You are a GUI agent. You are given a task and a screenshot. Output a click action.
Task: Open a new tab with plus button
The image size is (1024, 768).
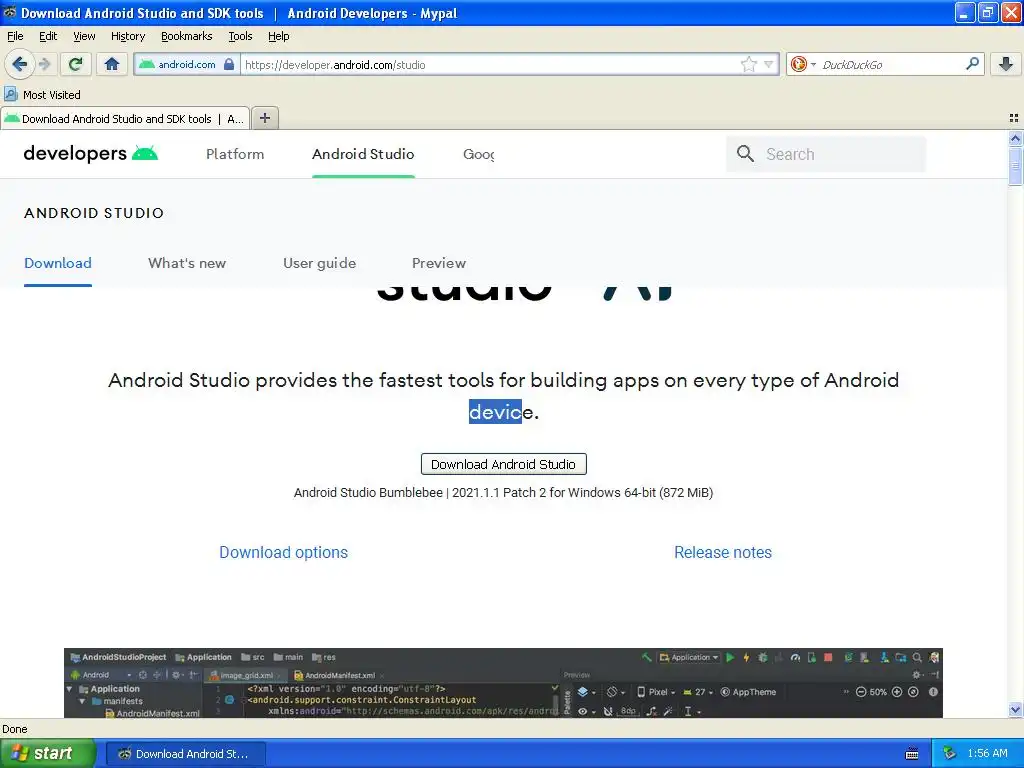[x=264, y=118]
